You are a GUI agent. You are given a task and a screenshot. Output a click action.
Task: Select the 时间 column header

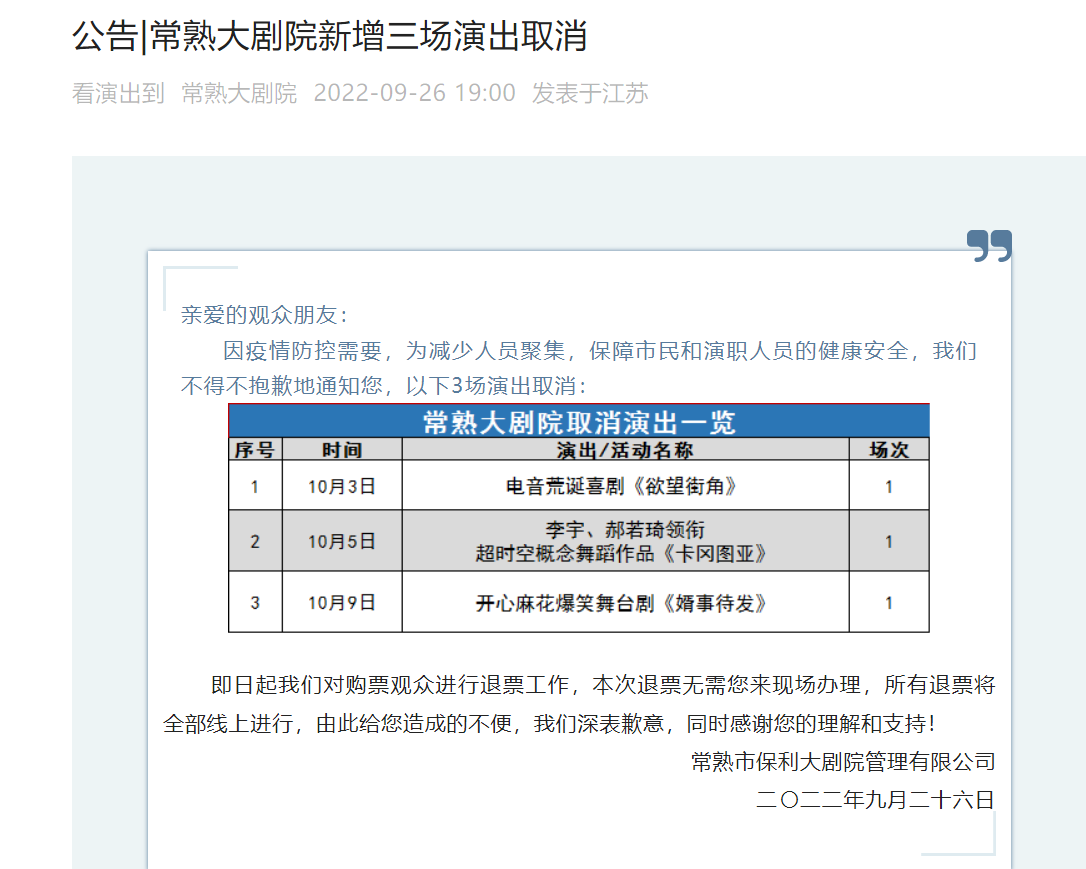coord(341,450)
